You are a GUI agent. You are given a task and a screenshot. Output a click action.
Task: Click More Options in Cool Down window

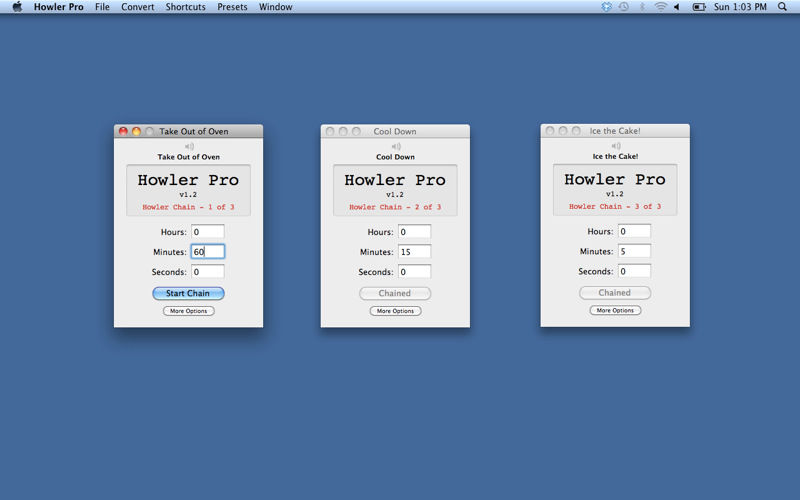pyautogui.click(x=395, y=311)
